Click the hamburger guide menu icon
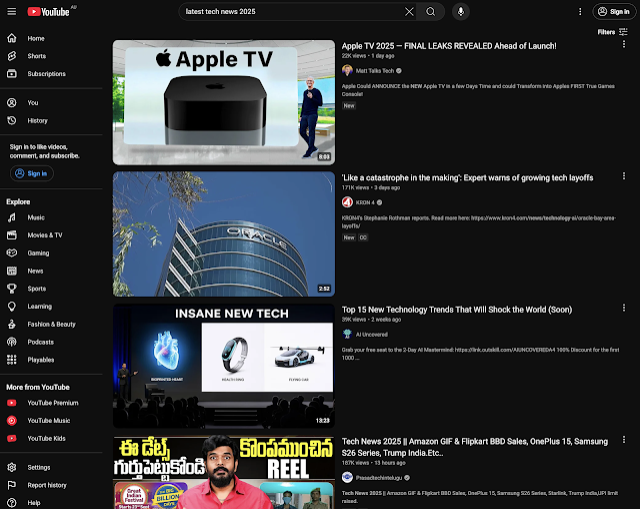640x509 pixels. (x=11, y=11)
